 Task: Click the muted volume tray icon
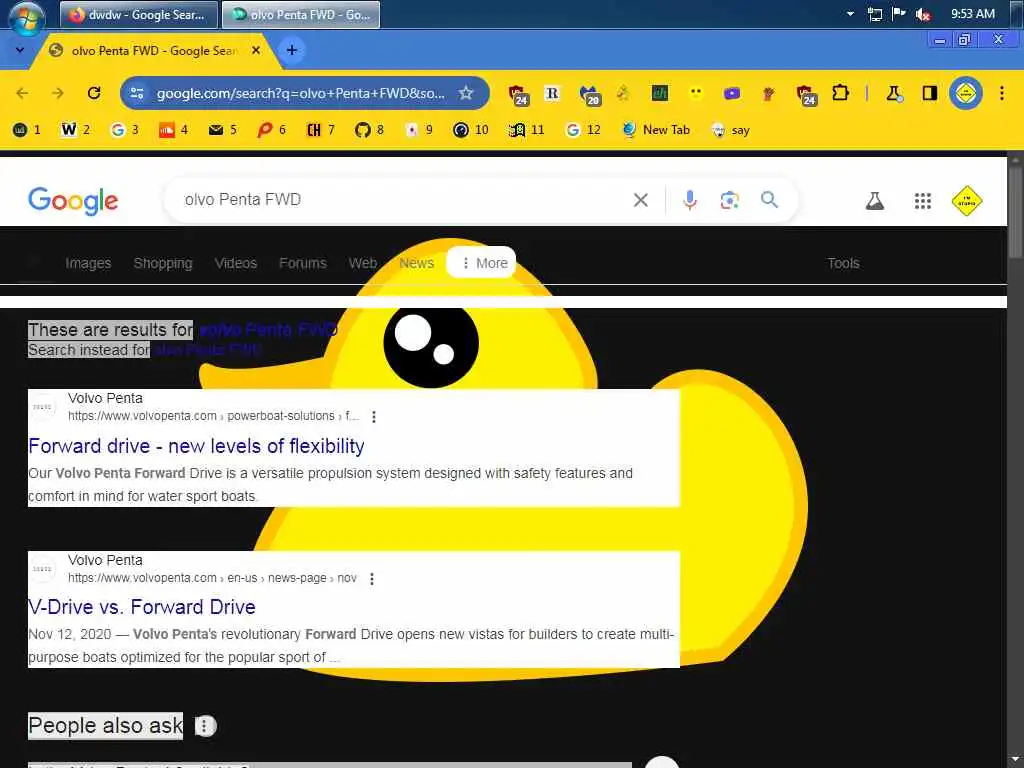tap(923, 14)
